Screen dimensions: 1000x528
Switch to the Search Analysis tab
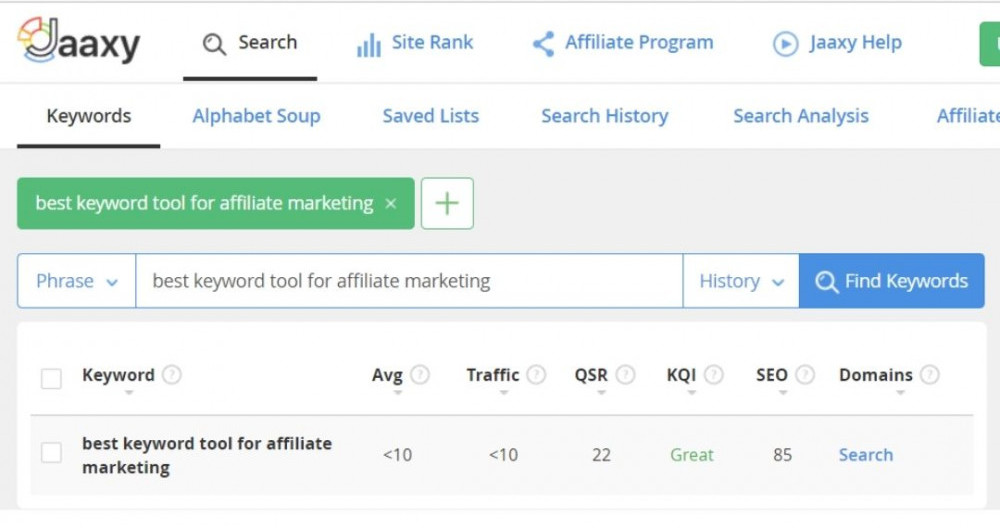801,116
